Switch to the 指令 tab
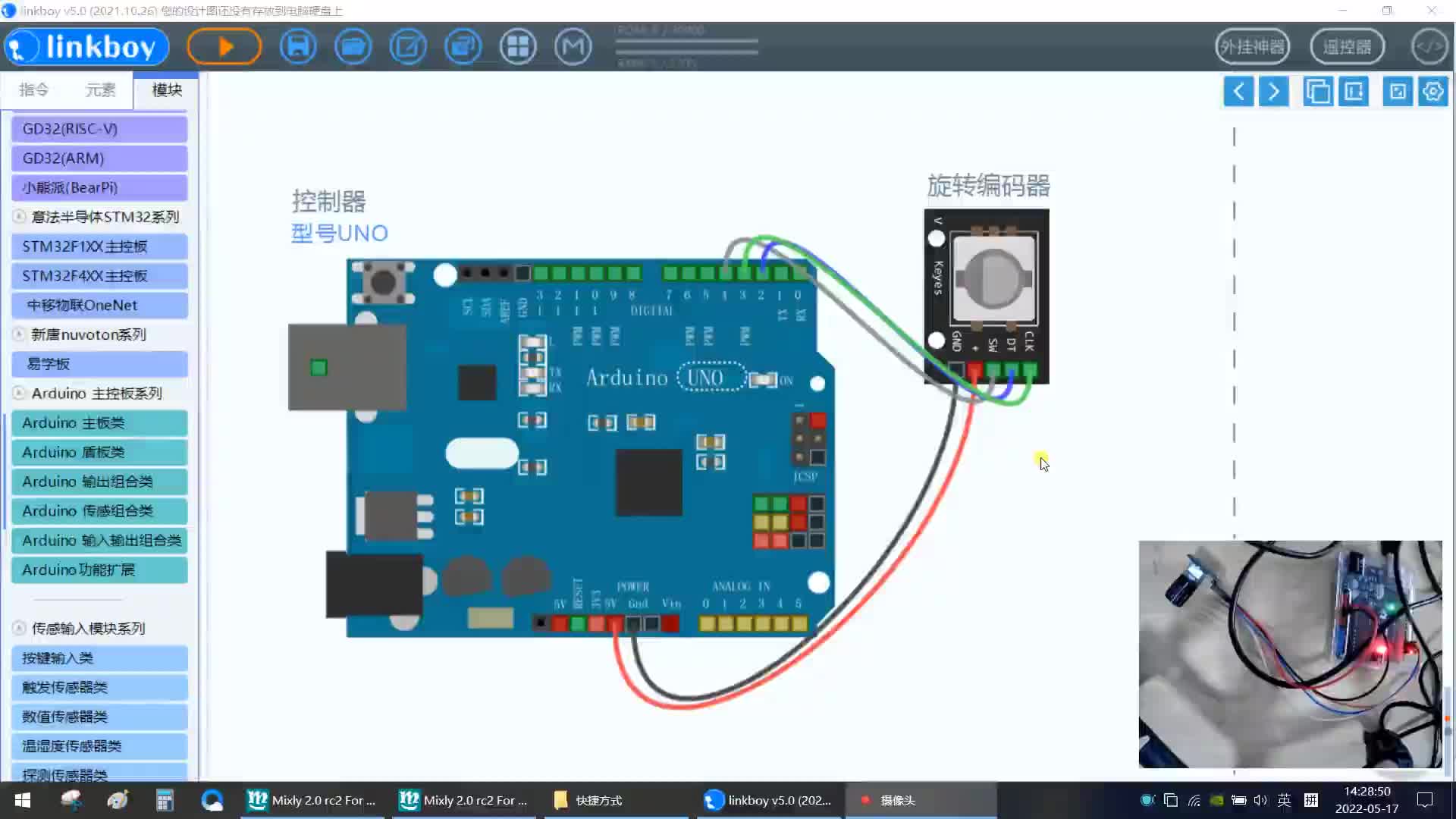Viewport: 1456px width, 819px height. 33,90
